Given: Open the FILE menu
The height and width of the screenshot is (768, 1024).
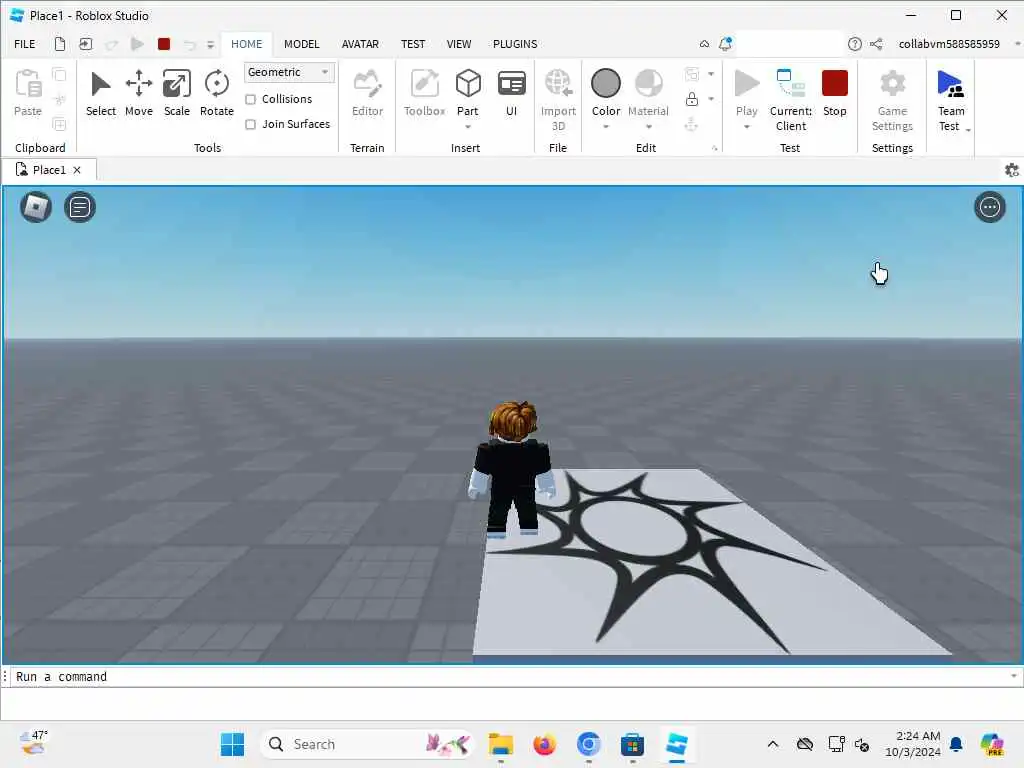Looking at the screenshot, I should pos(25,44).
